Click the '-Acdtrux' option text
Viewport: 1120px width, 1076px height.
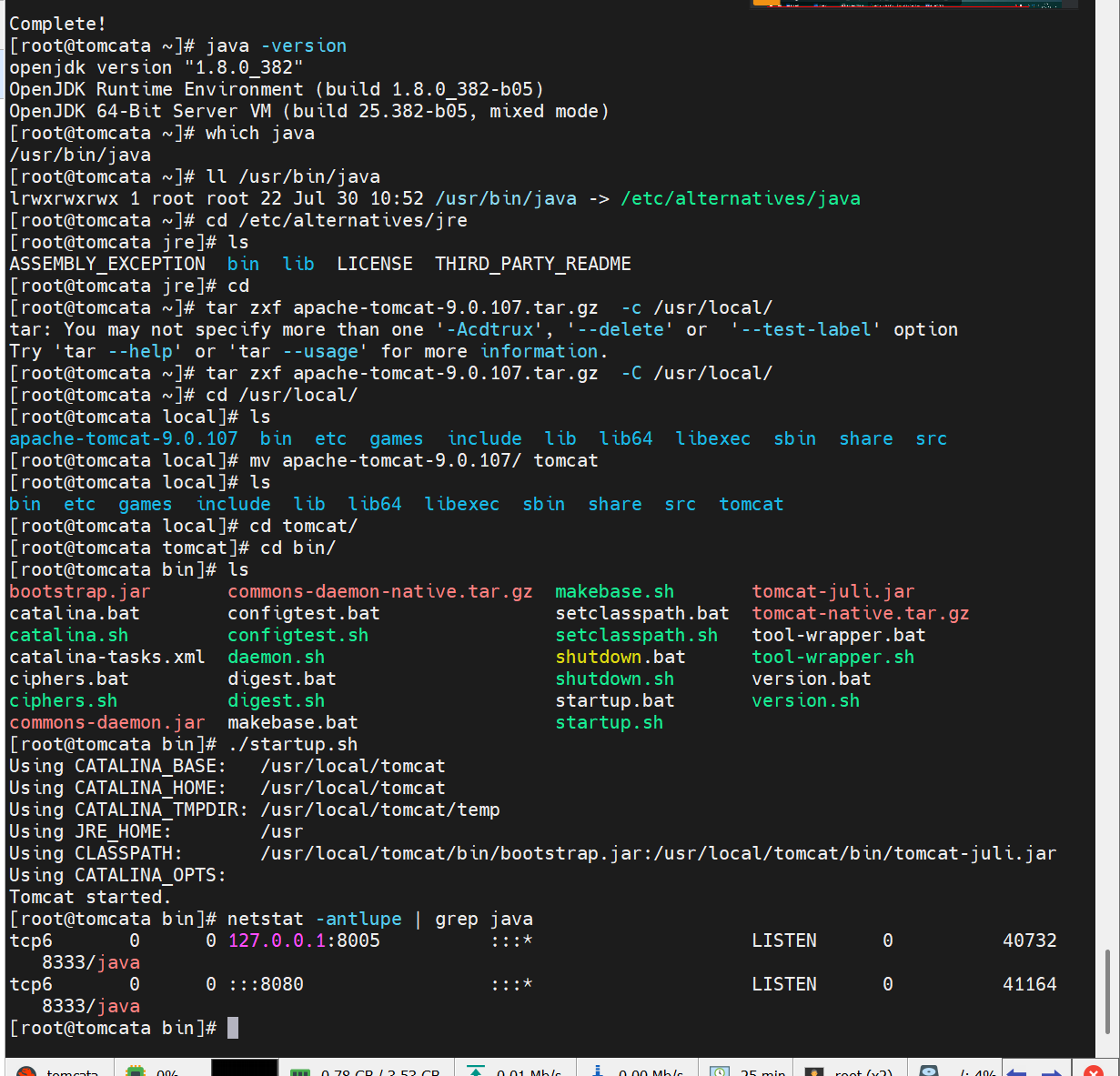495,329
